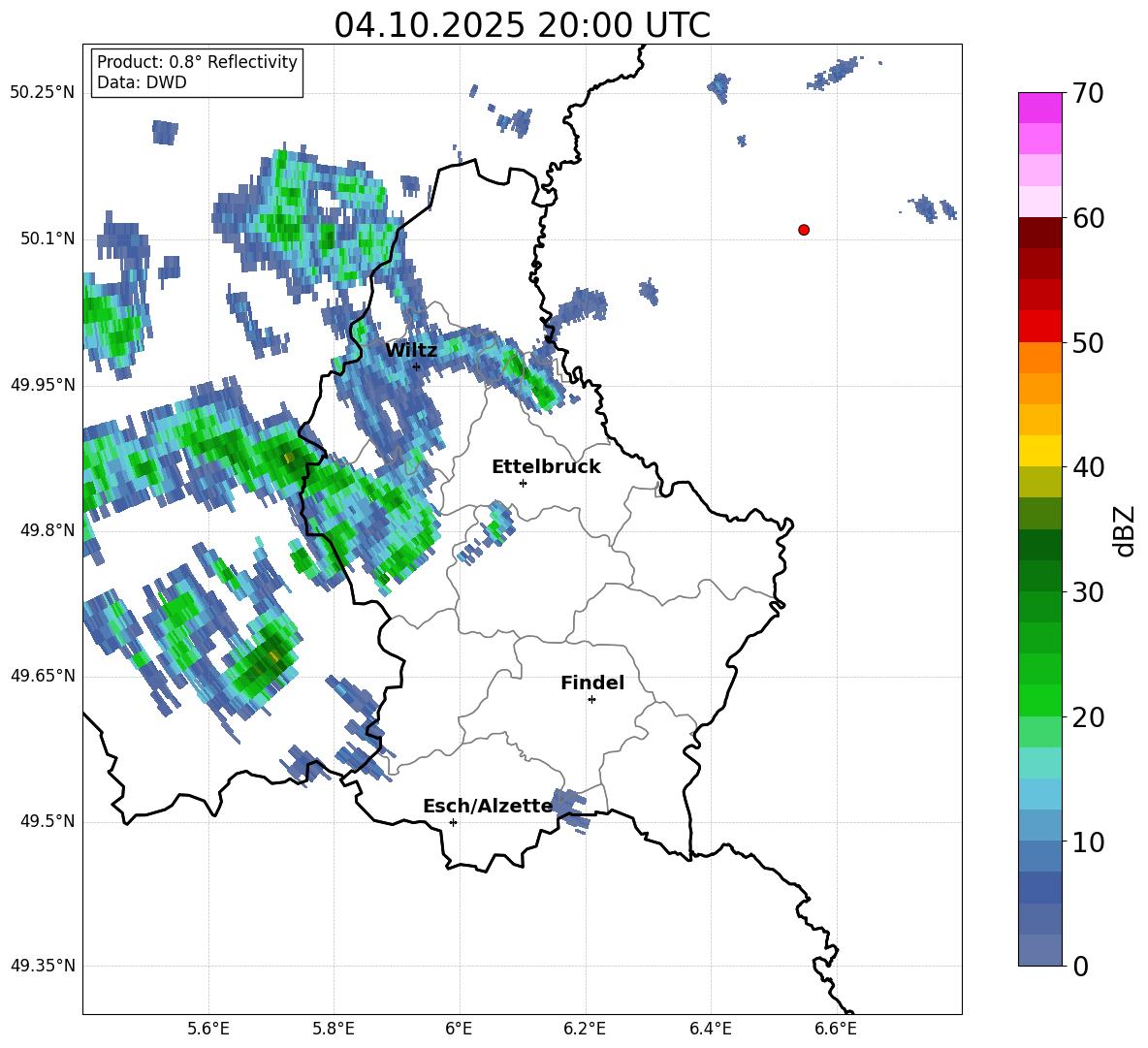Click the yellow colorbar segment at 40
Viewport: 1148px width, 1048px height.
[1039, 451]
